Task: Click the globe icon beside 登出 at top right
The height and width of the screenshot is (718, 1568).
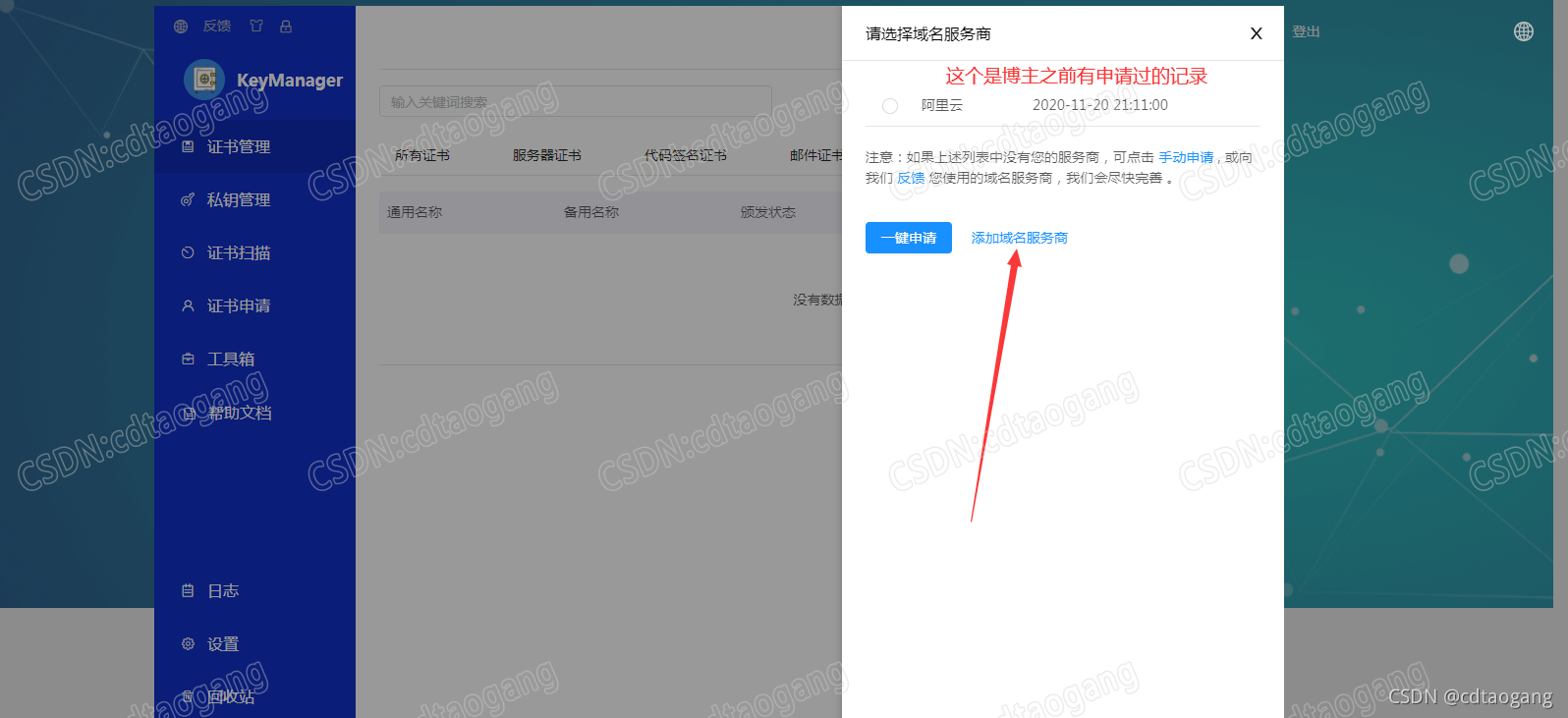Action: click(x=1524, y=31)
